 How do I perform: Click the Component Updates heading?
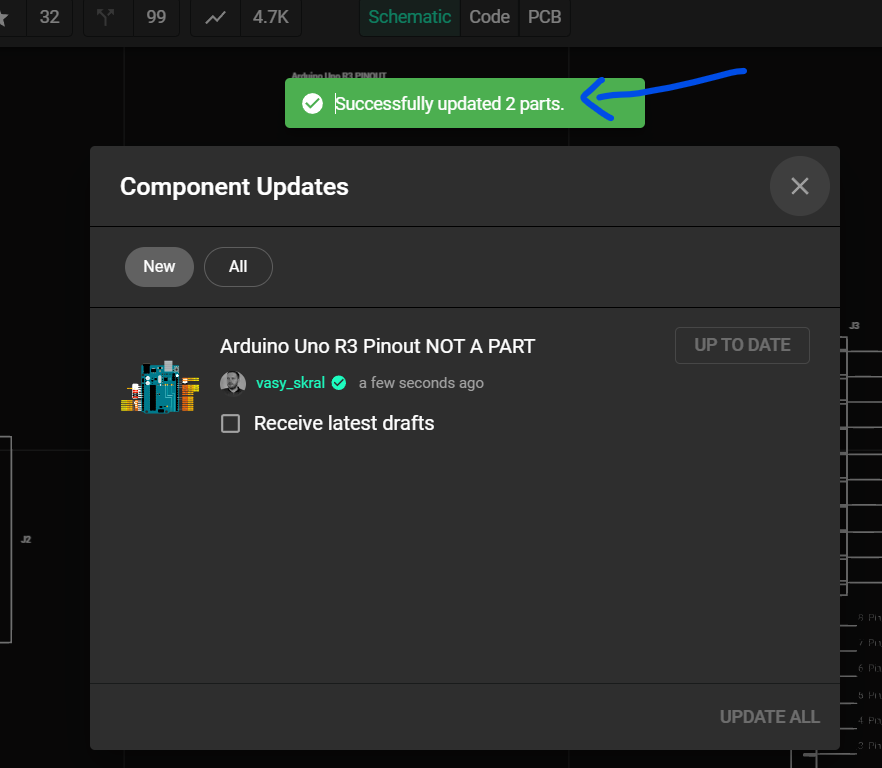[x=234, y=186]
